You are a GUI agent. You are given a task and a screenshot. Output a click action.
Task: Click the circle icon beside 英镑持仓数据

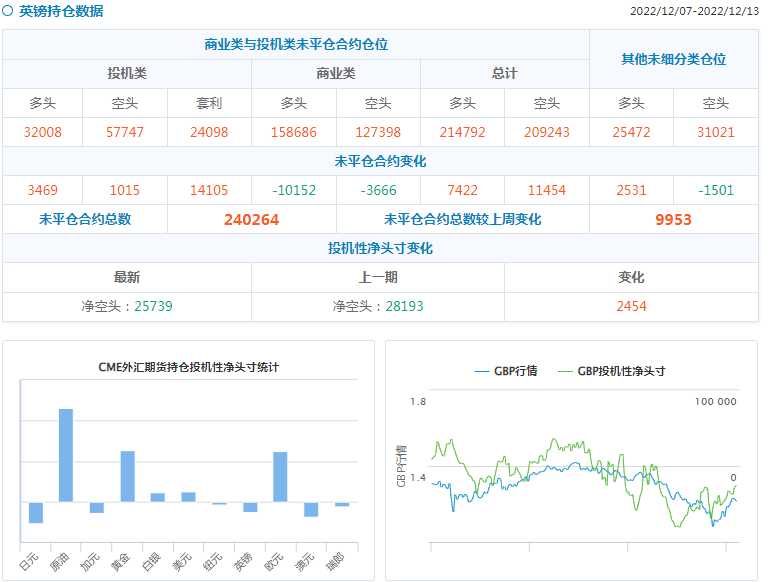[x=8, y=12]
